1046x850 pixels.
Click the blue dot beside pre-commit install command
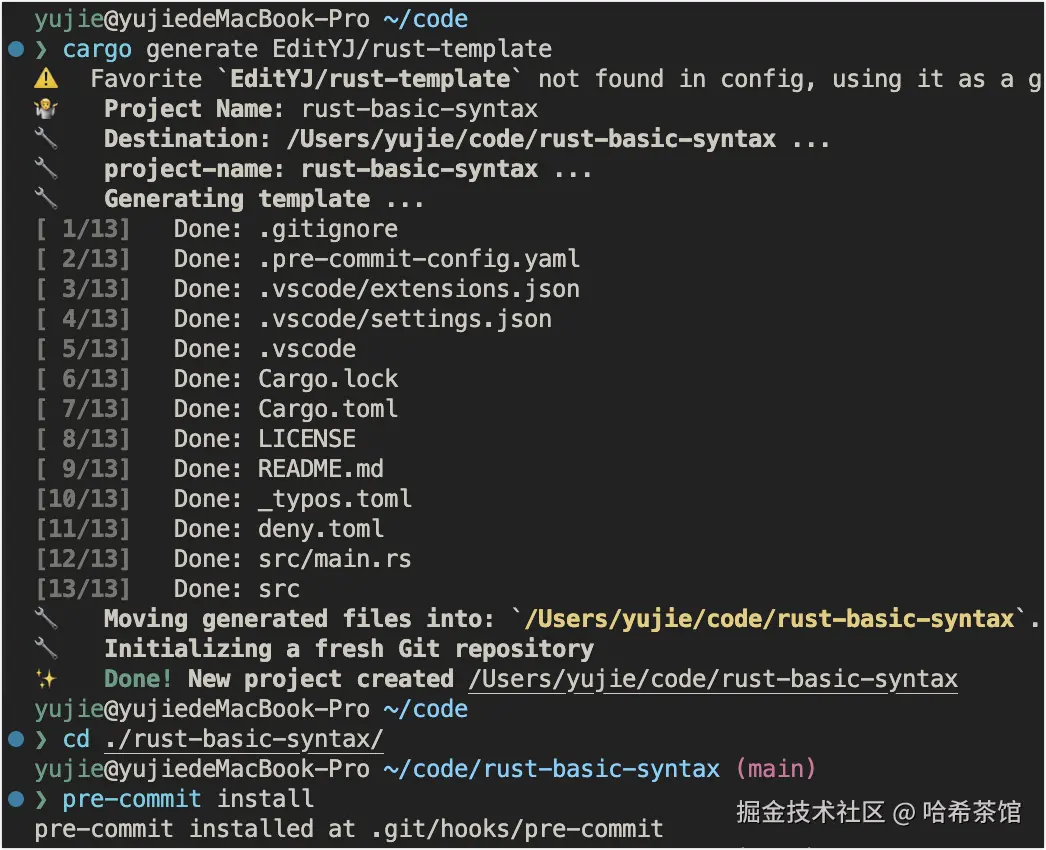pos(15,799)
